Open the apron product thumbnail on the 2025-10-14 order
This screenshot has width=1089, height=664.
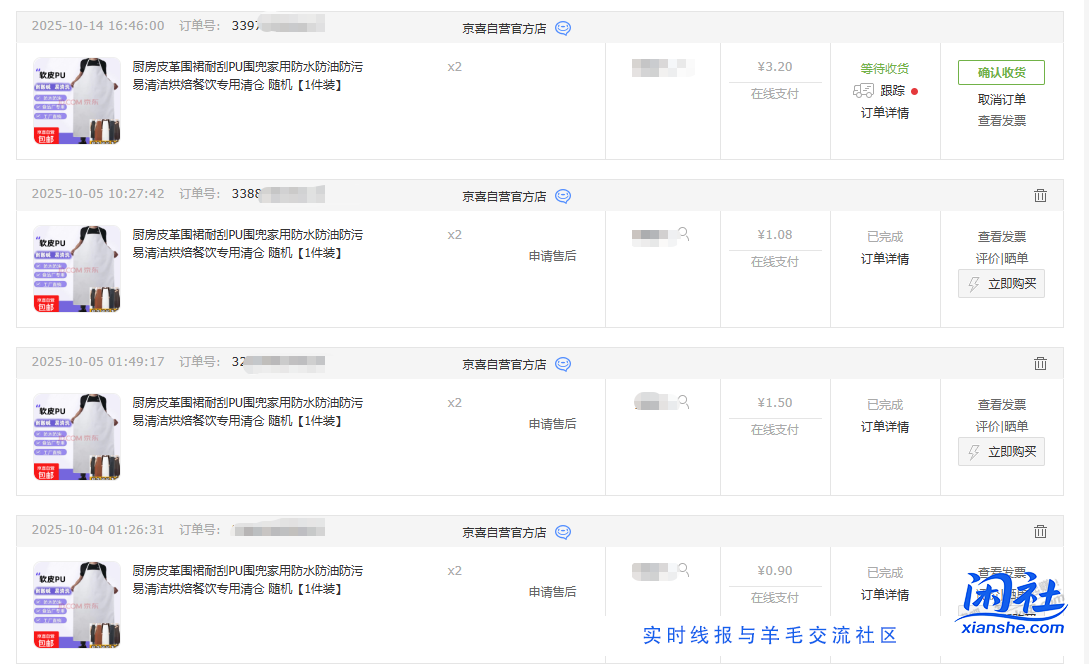point(75,99)
